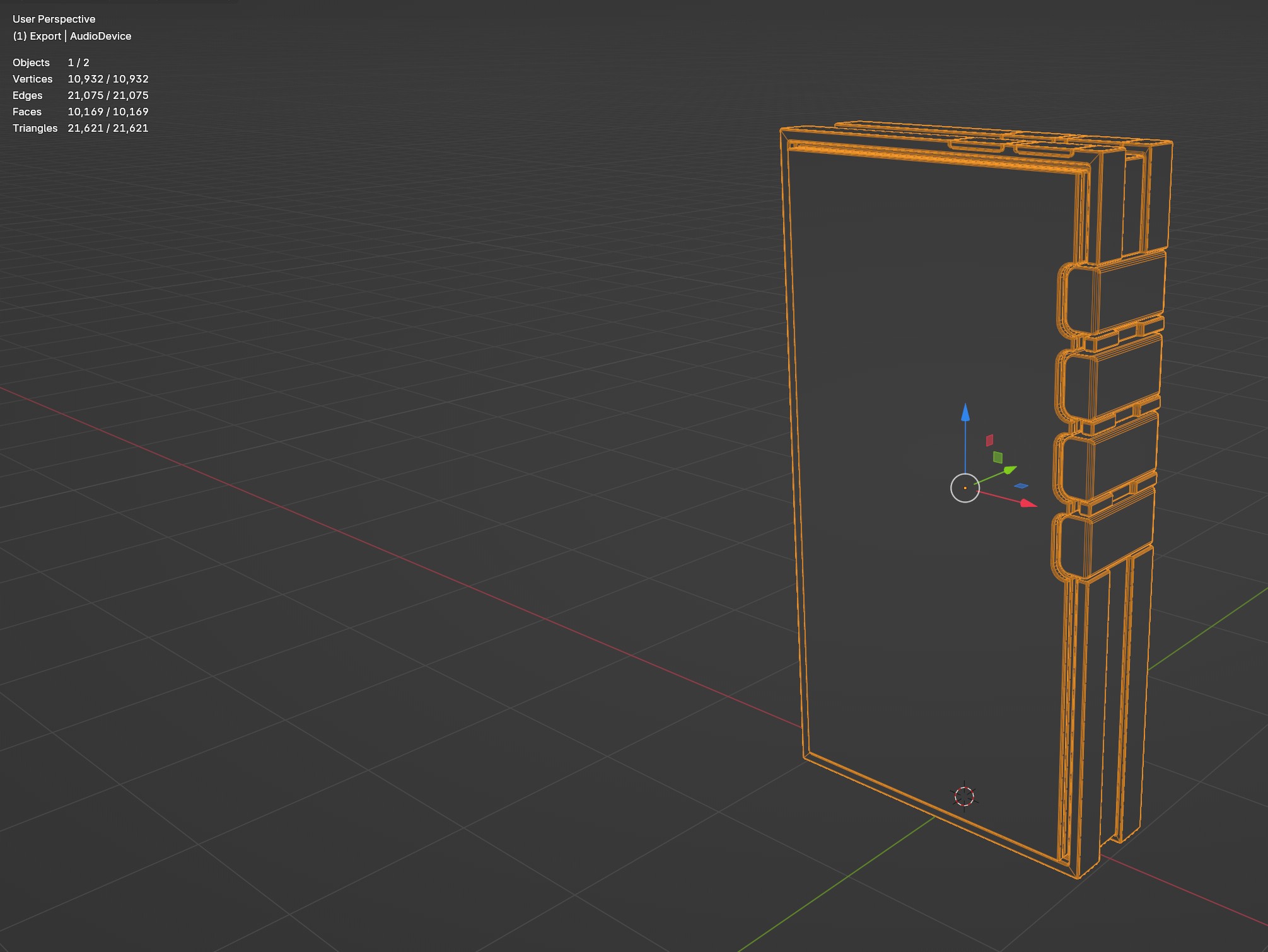Click the 3D cursor crosshair near the model base
The height and width of the screenshot is (952, 1268).
(x=964, y=796)
